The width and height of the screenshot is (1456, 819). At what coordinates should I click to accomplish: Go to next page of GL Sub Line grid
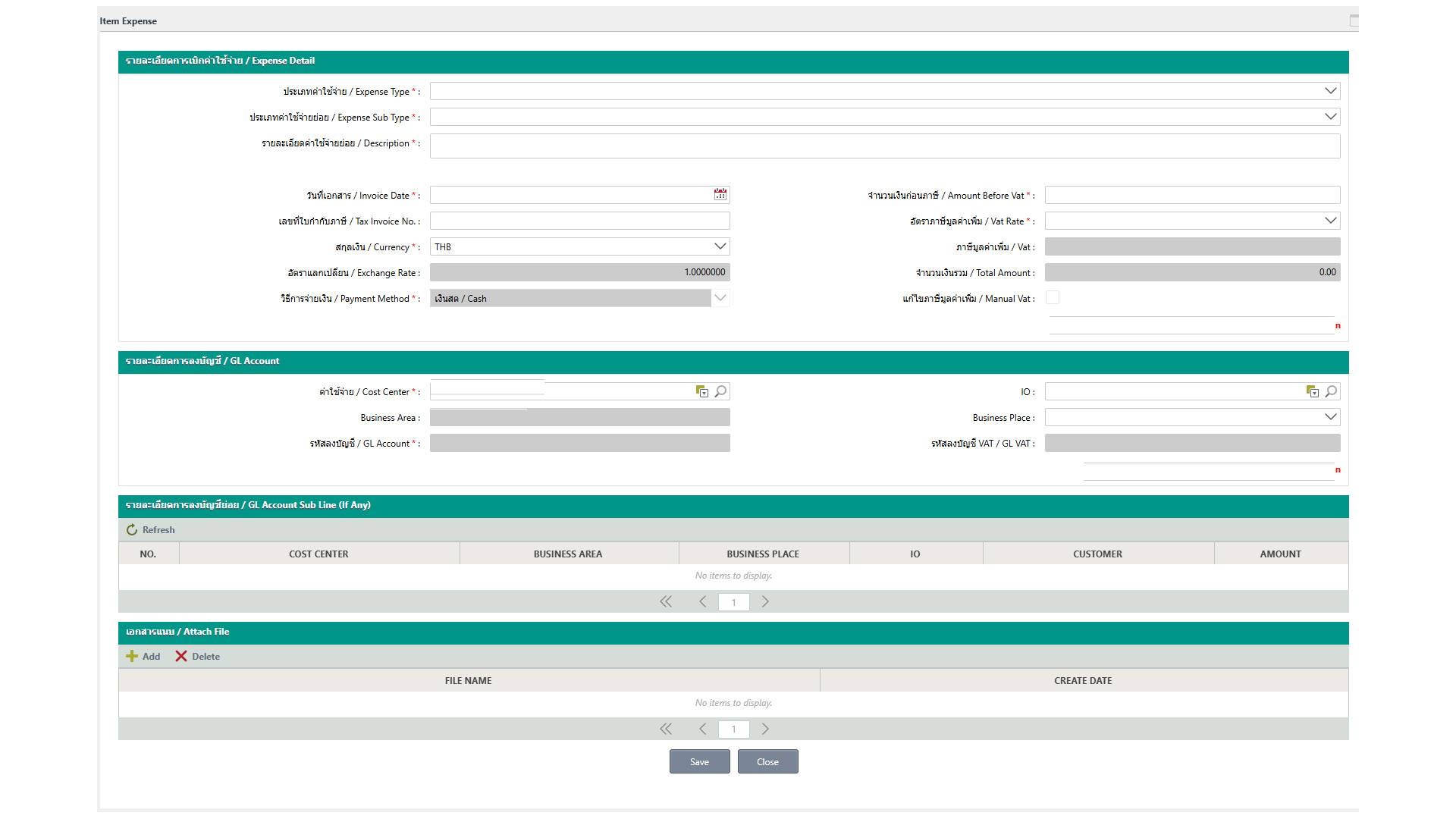pos(765,602)
